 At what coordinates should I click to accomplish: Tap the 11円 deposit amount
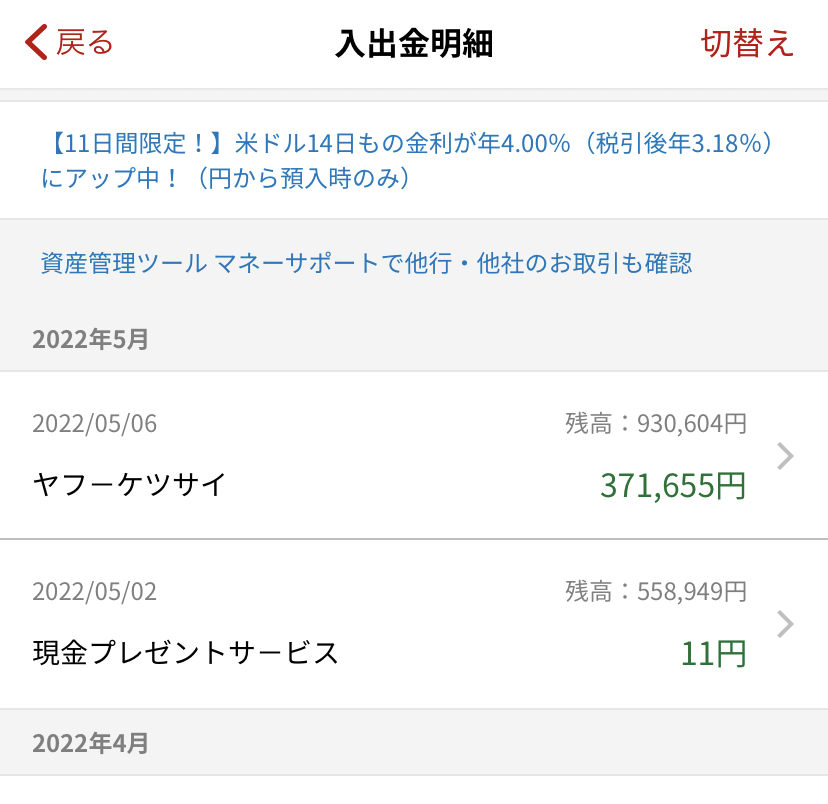[x=713, y=654]
